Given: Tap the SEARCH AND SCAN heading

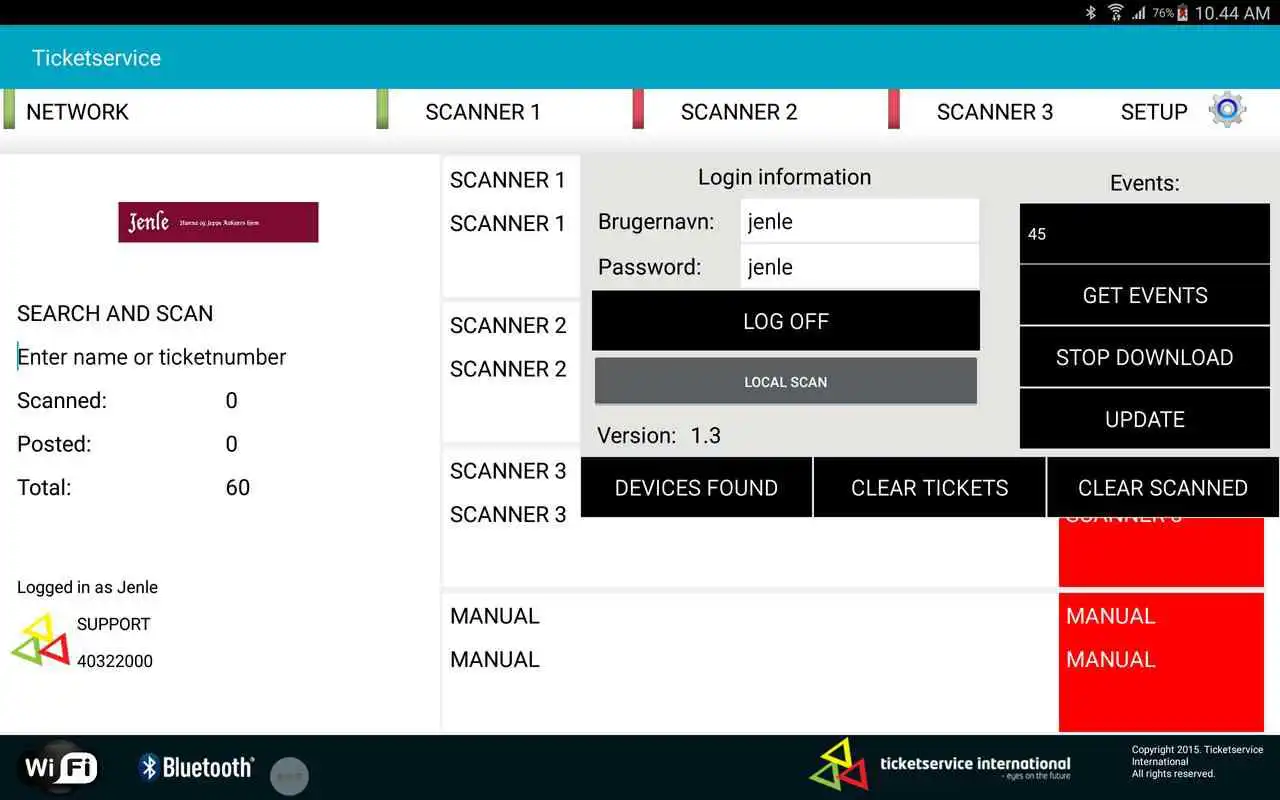Looking at the screenshot, I should coord(115,313).
